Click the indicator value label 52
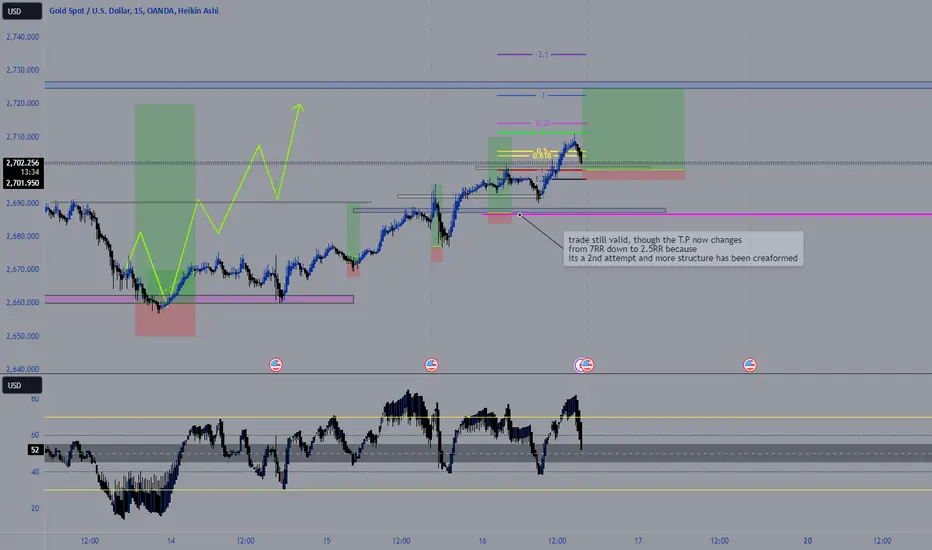The image size is (932, 550). coord(35,450)
